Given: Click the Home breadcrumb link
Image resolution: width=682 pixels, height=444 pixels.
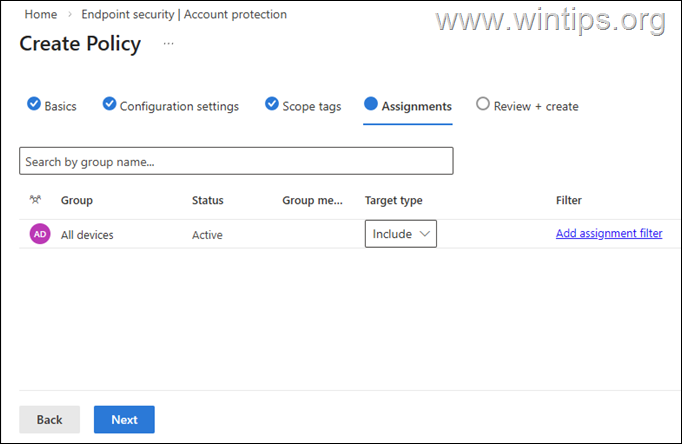Looking at the screenshot, I should click(x=40, y=14).
